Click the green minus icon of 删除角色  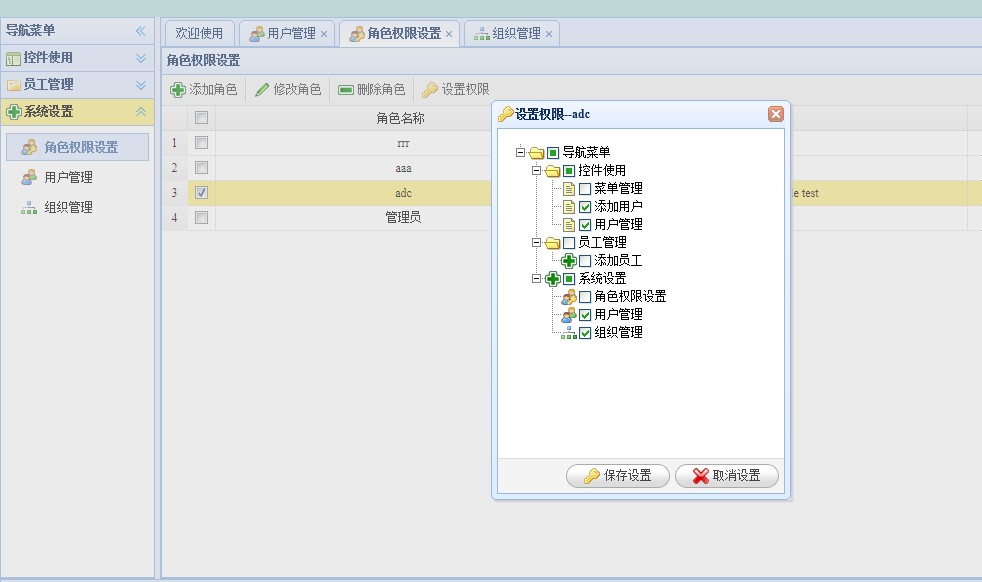pyautogui.click(x=346, y=90)
